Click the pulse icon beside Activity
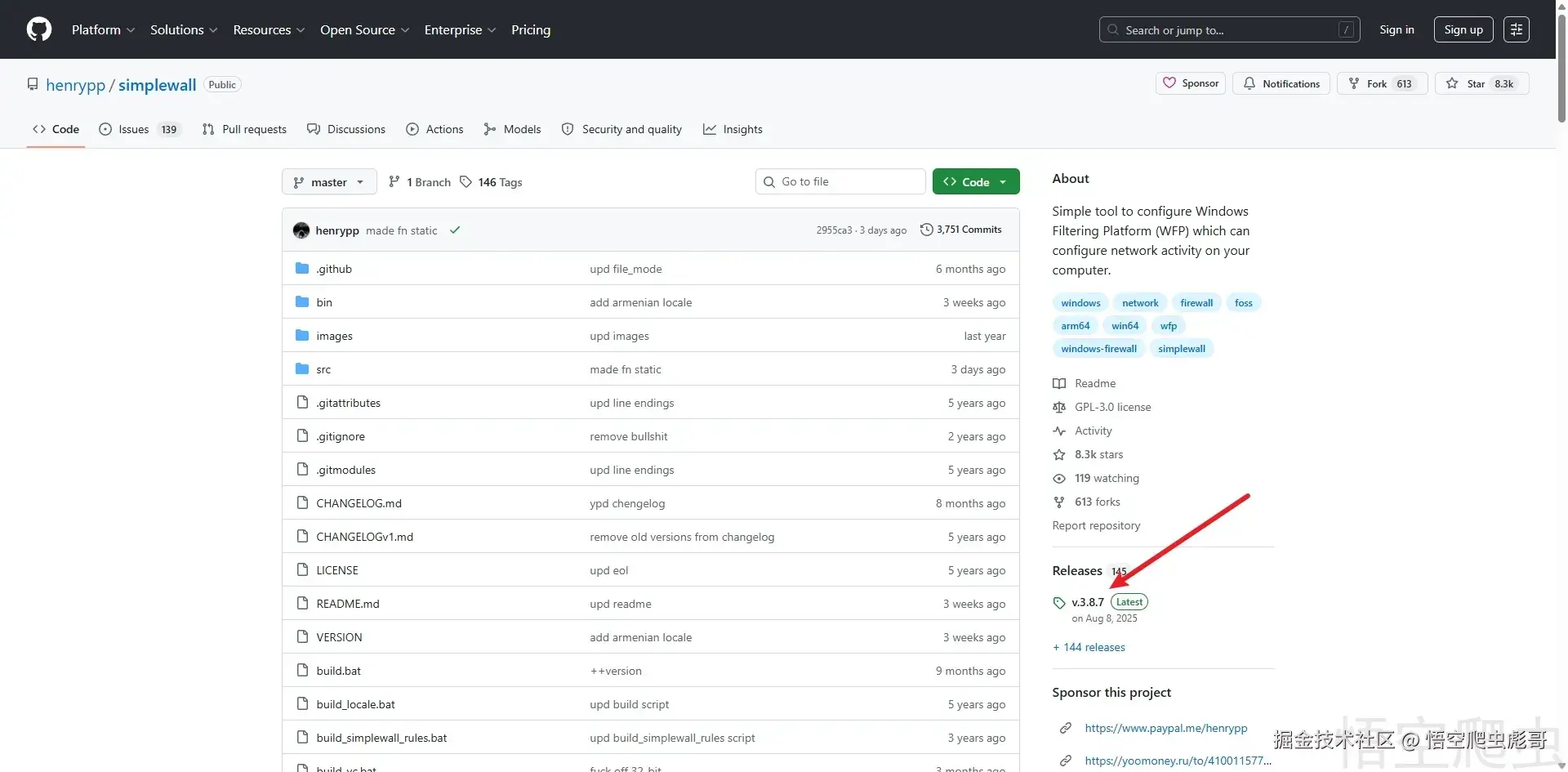Screen dimensions: 1568x772 (x=1059, y=431)
